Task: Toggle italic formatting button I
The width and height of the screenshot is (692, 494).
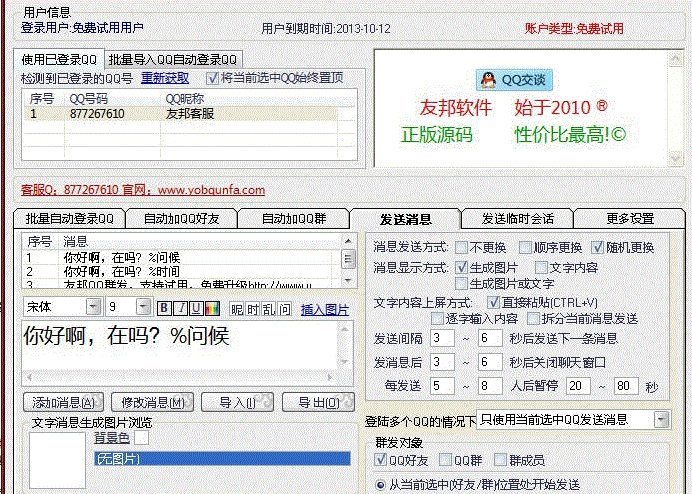Action: point(180,308)
